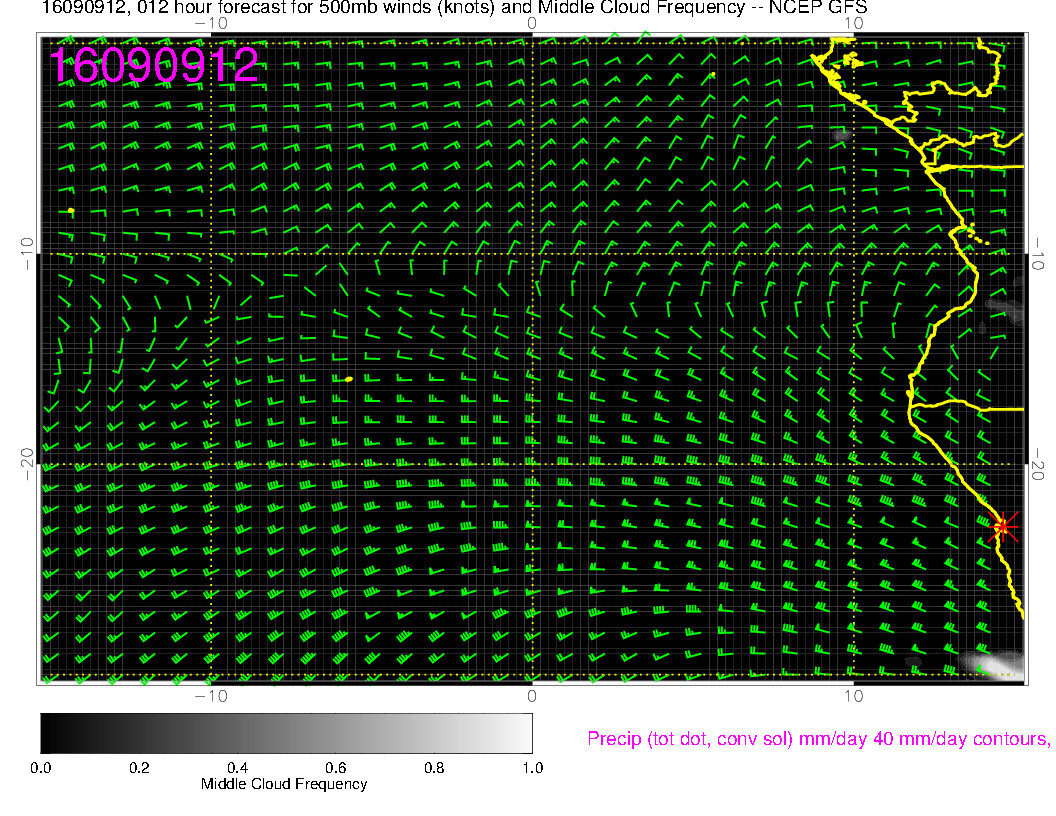Viewport: 1056px width, 816px height.
Task: Click the magenta Precip contour legend text
Action: pyautogui.click(x=818, y=740)
